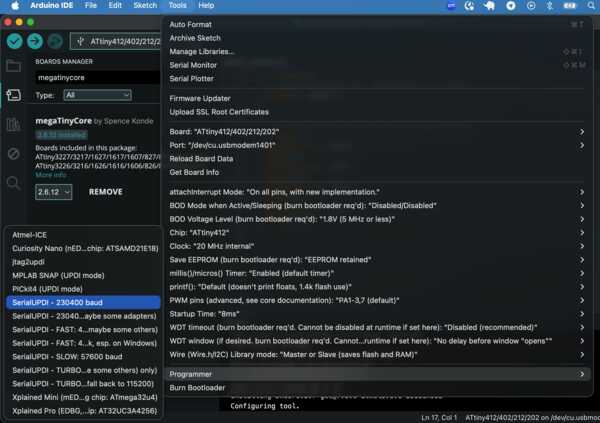Open the Sketchbook folder sidebar icon
The height and width of the screenshot is (423, 600).
click(x=13, y=66)
